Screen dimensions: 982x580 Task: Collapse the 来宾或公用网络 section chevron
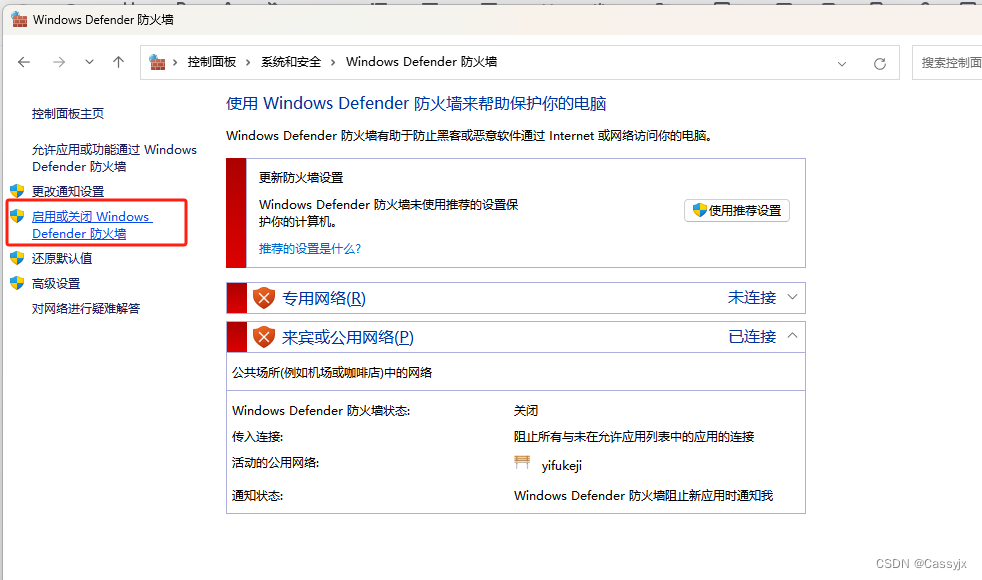point(792,336)
